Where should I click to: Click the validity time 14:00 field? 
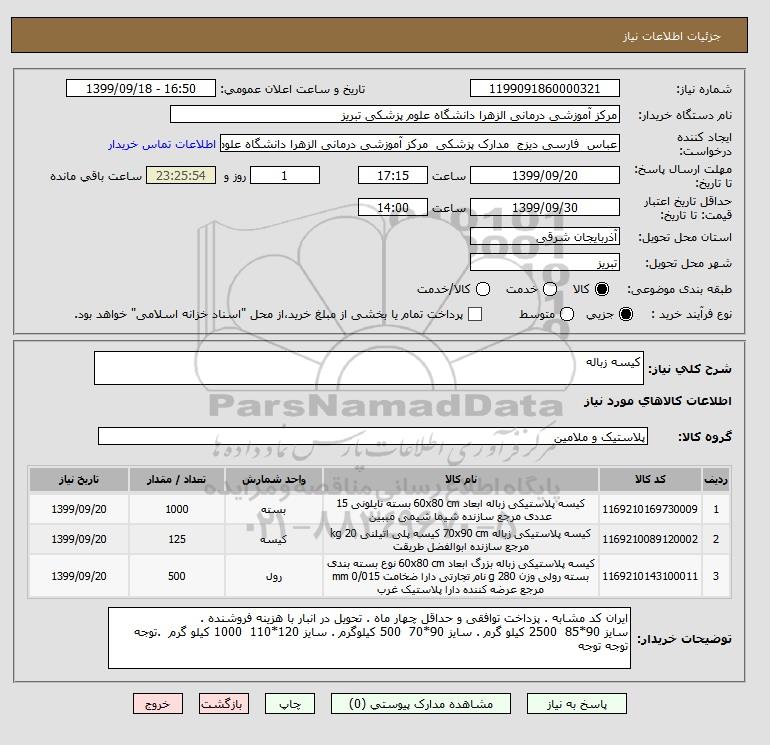393,207
